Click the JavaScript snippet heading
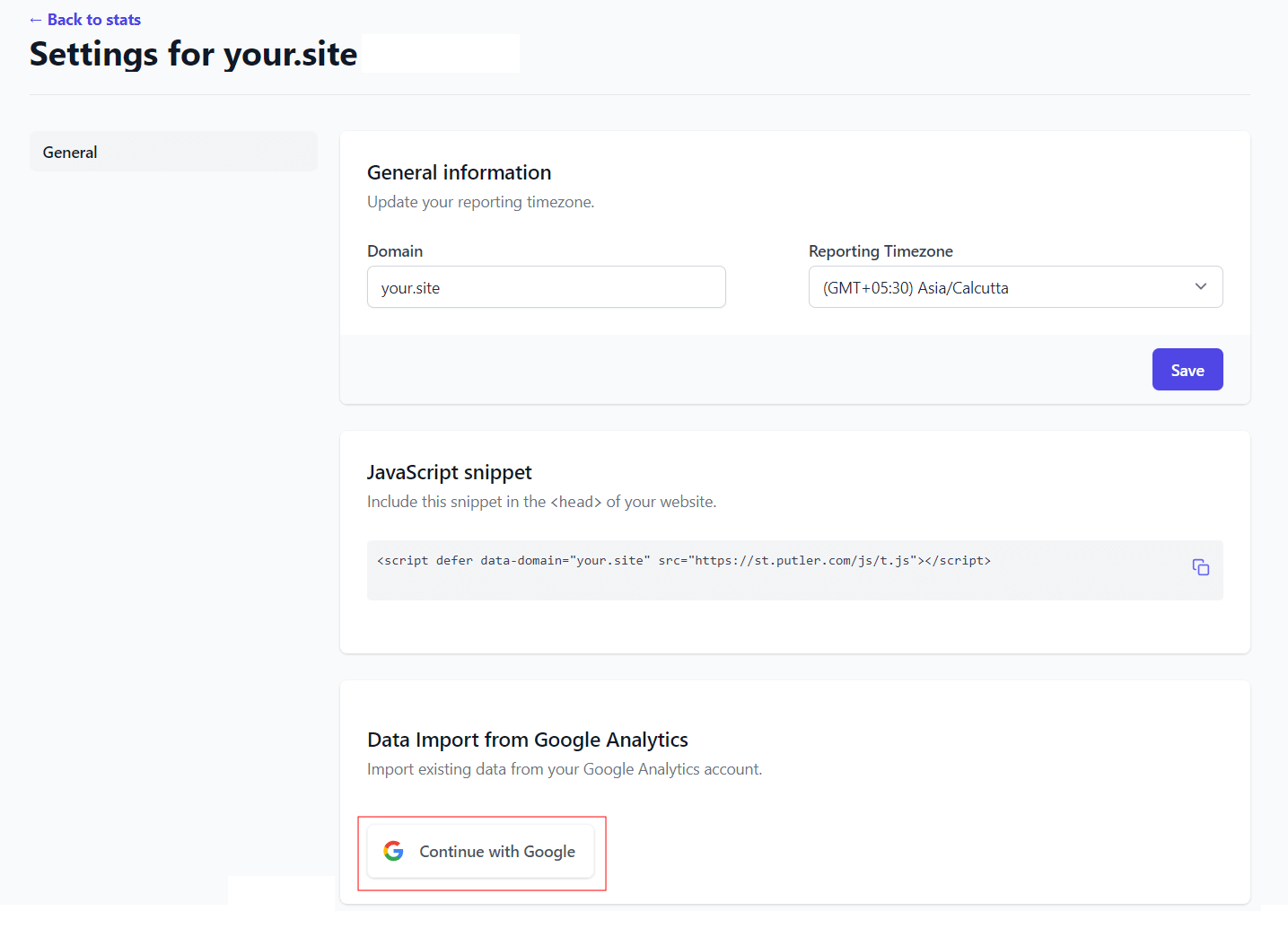Viewport: 1288px width, 946px height. point(449,472)
